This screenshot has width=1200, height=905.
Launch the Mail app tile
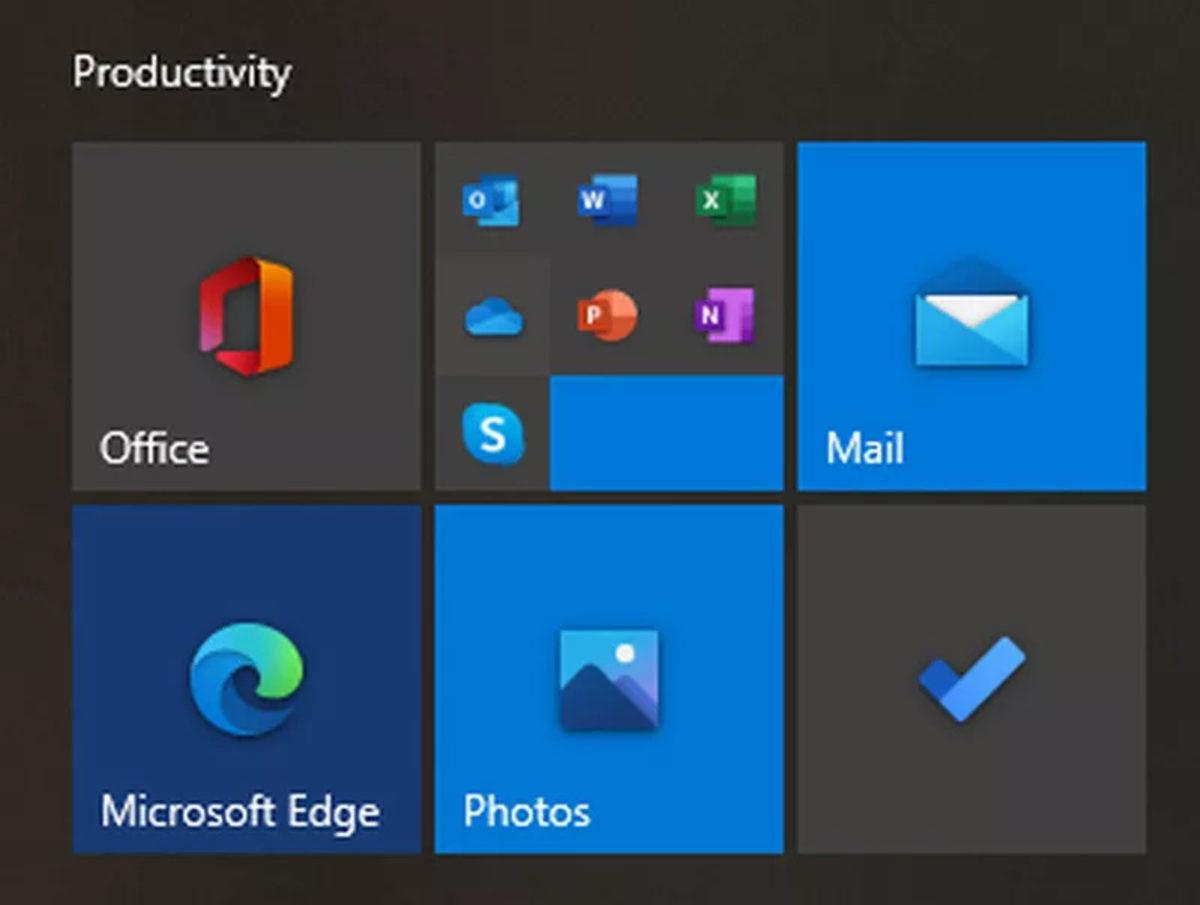click(972, 315)
